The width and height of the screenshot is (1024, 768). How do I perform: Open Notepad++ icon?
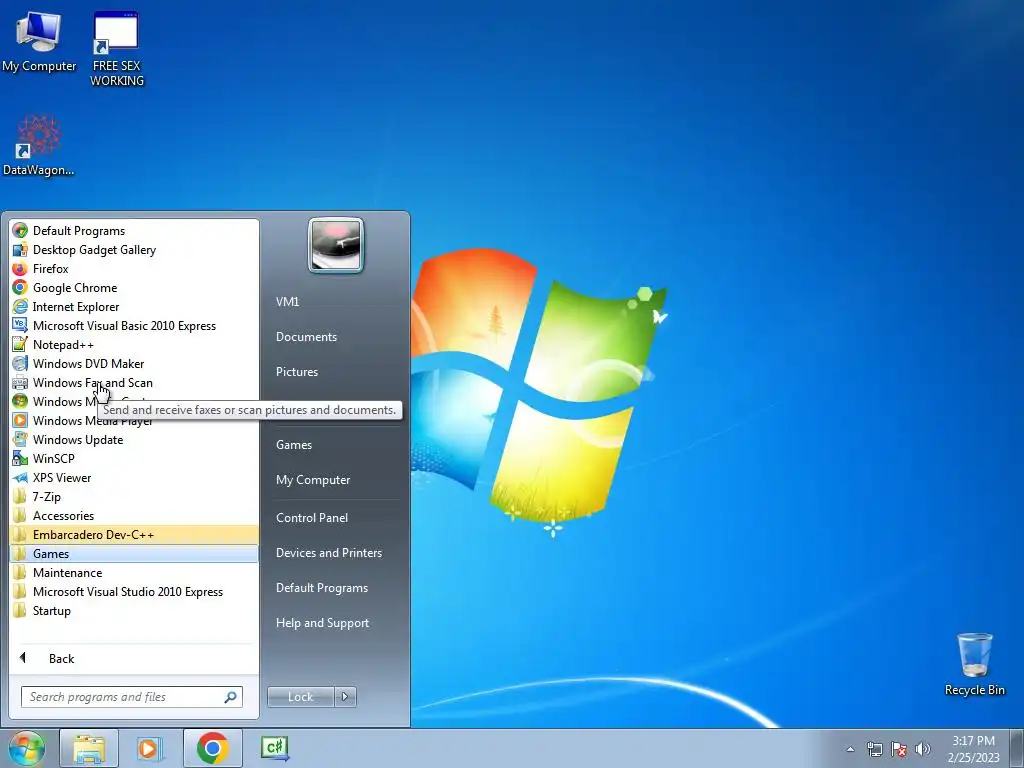(20, 344)
